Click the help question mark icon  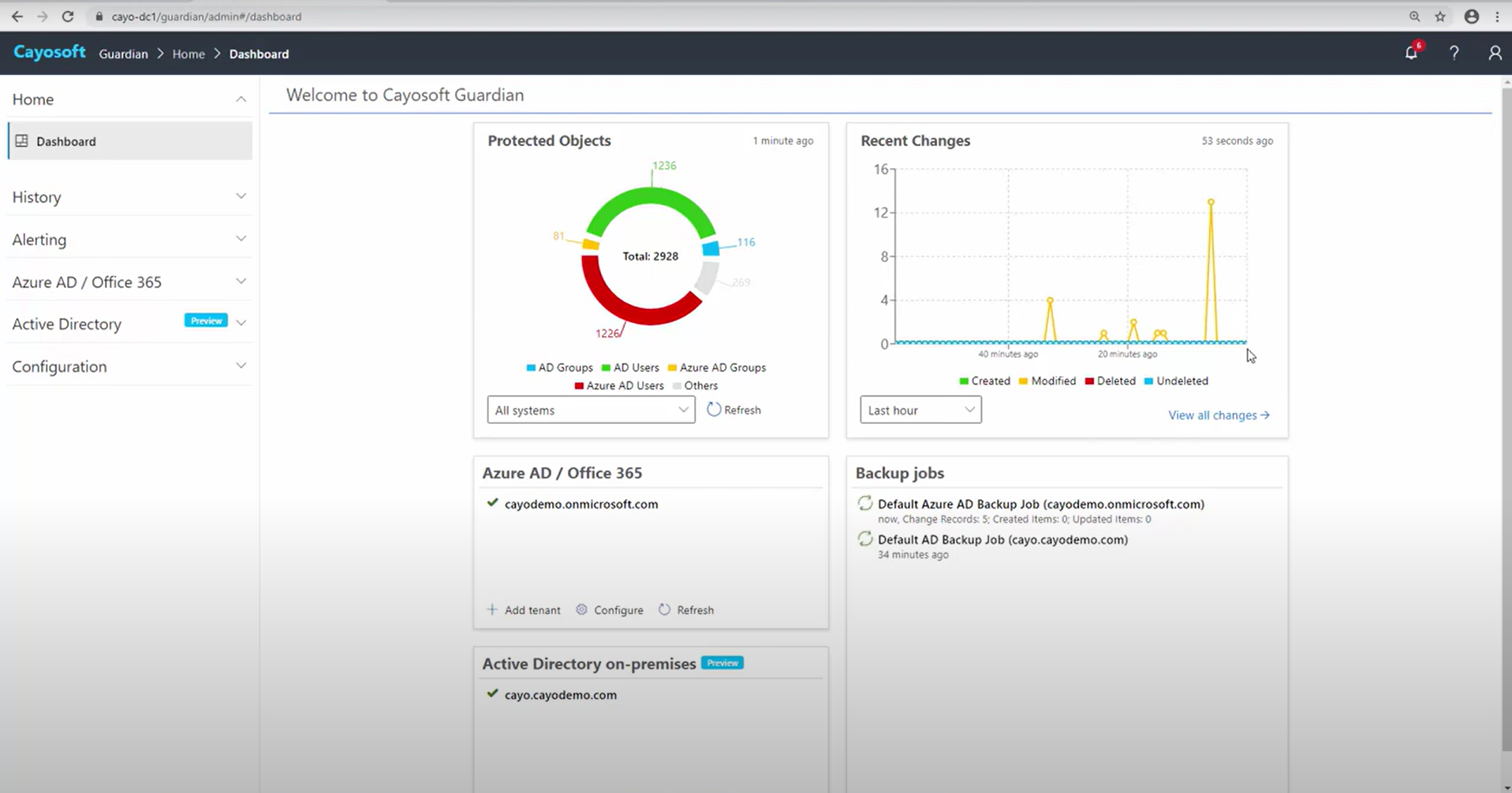1454,53
